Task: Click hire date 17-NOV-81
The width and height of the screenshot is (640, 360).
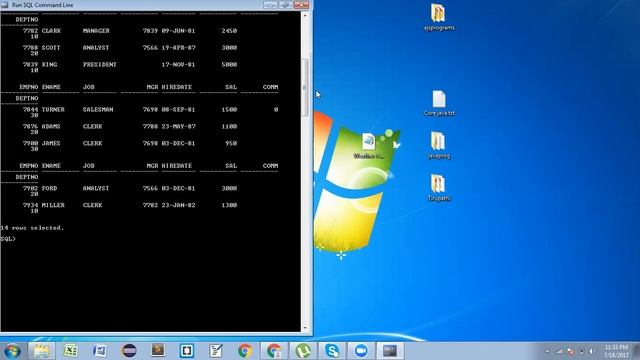Action: (x=178, y=64)
